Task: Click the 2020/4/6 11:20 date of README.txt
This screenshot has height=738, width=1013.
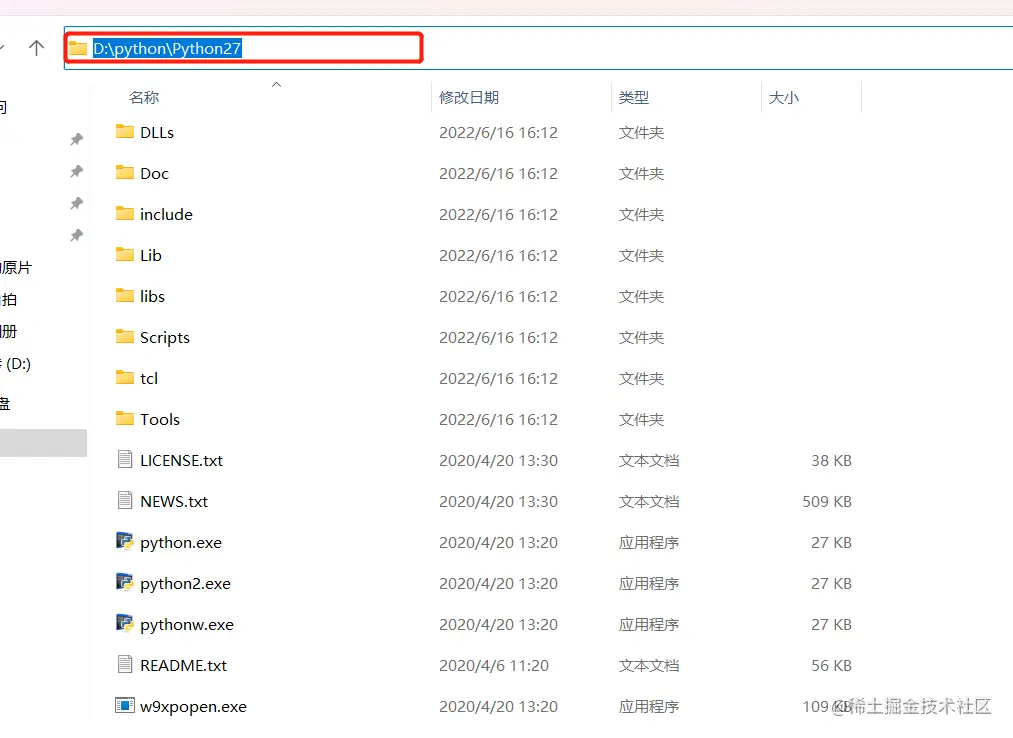Action: tap(494, 666)
